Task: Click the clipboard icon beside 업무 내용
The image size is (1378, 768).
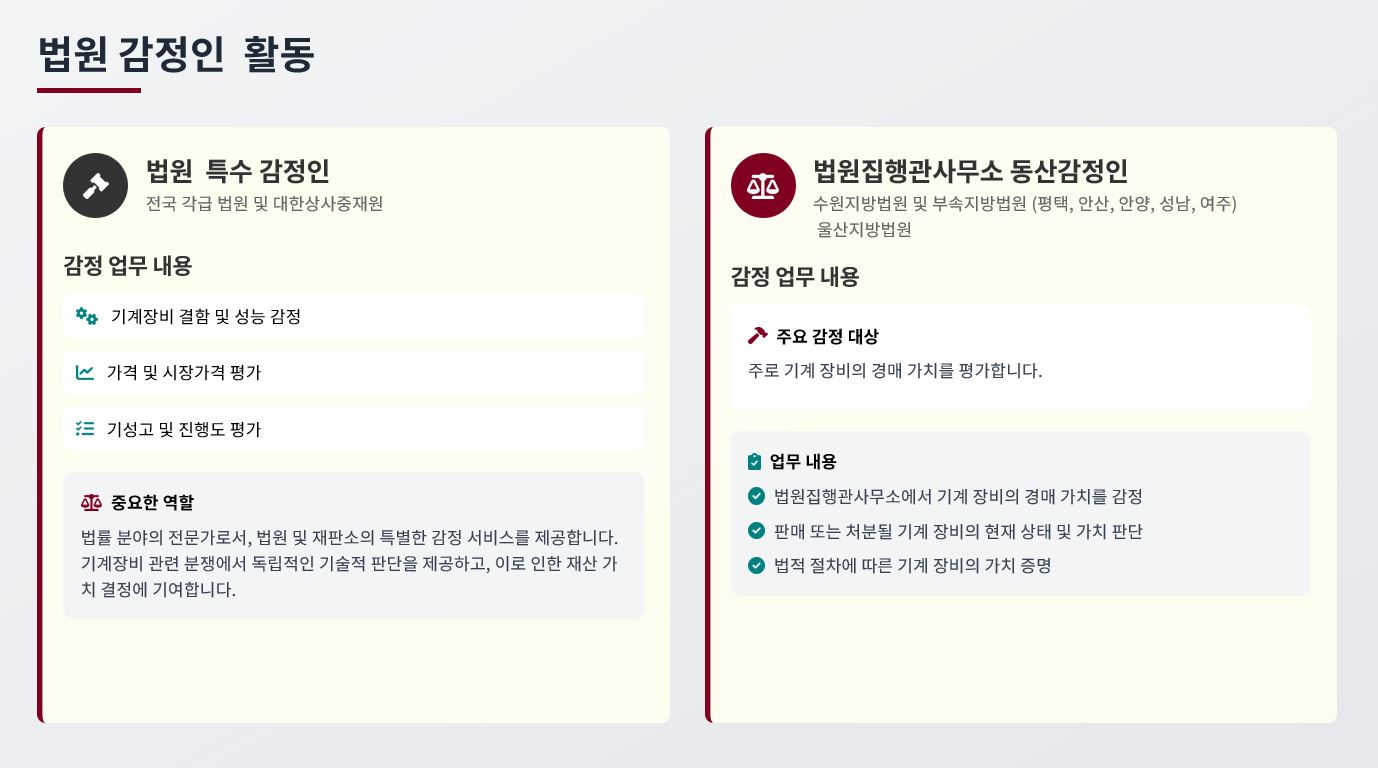Action: (755, 462)
